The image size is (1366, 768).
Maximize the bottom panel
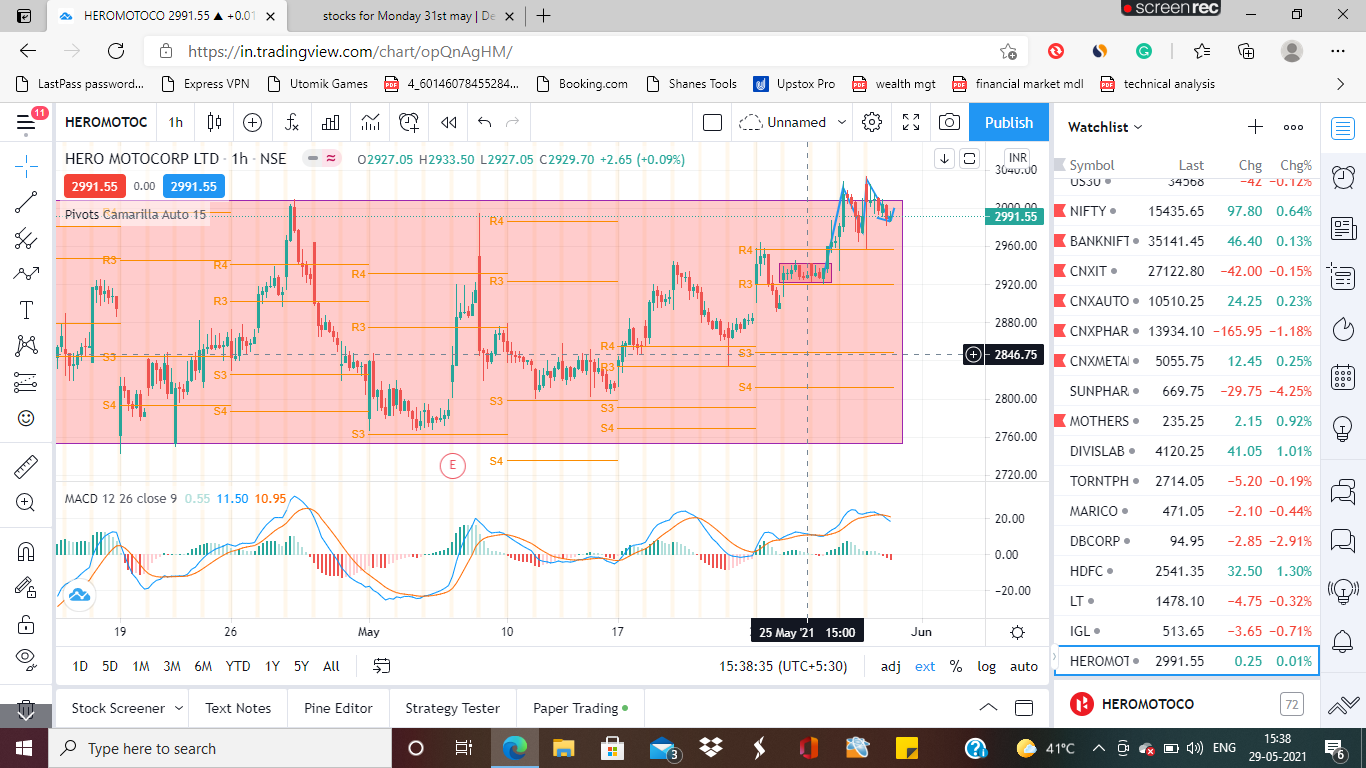tap(1024, 708)
